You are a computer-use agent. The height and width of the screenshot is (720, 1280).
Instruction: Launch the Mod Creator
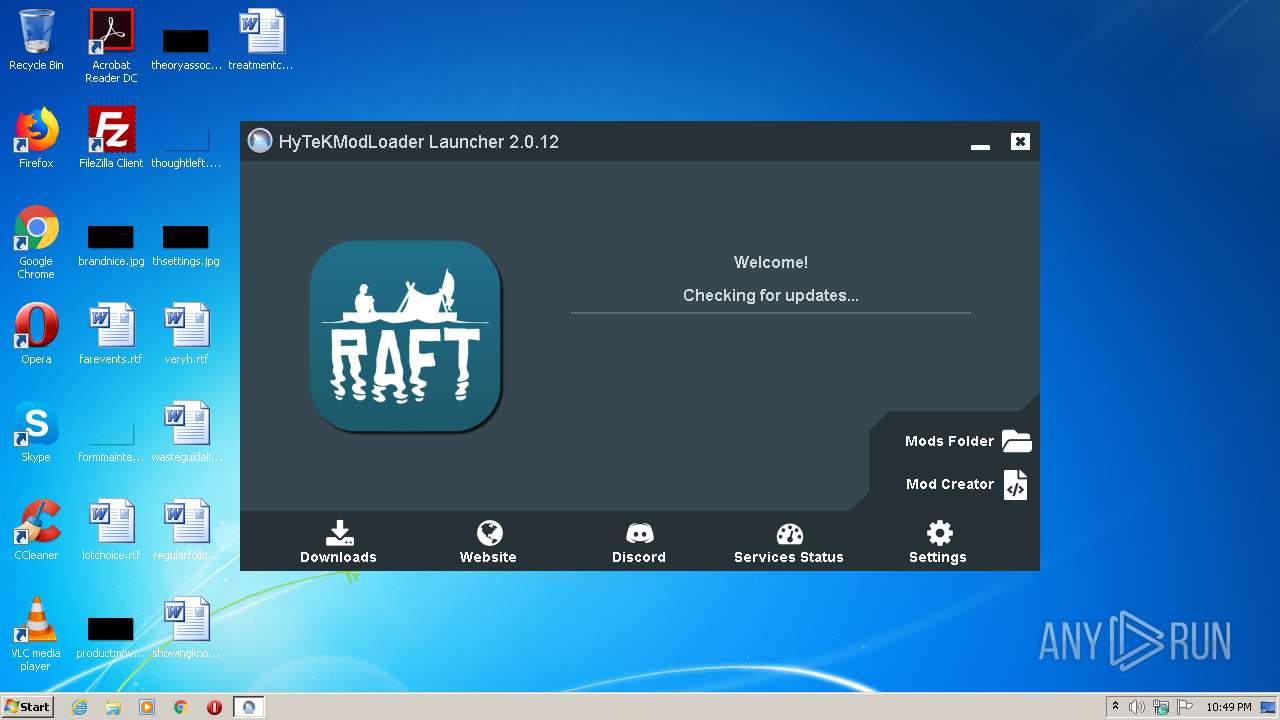pyautogui.click(x=967, y=484)
